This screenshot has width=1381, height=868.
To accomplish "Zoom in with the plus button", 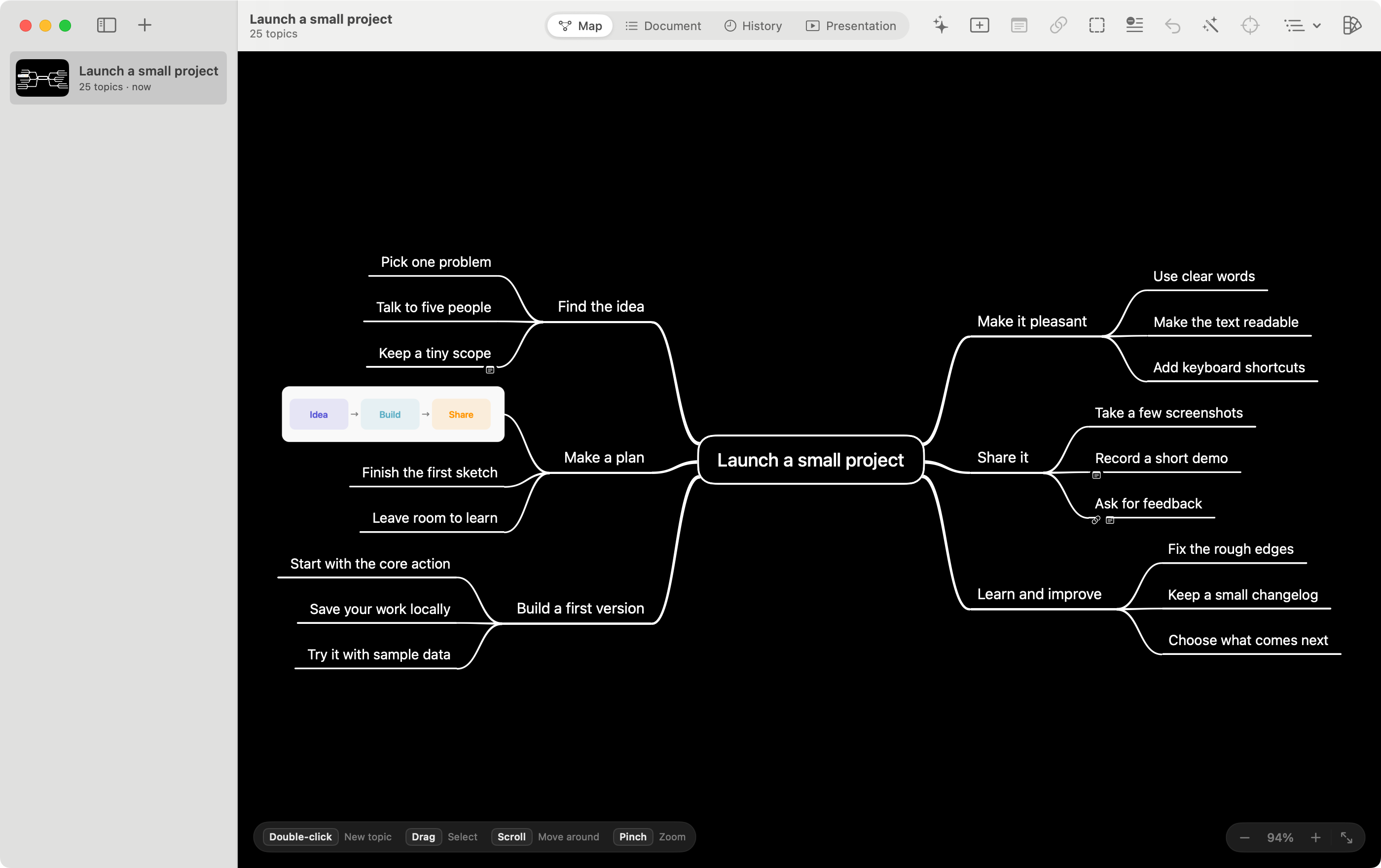I will [1315, 837].
